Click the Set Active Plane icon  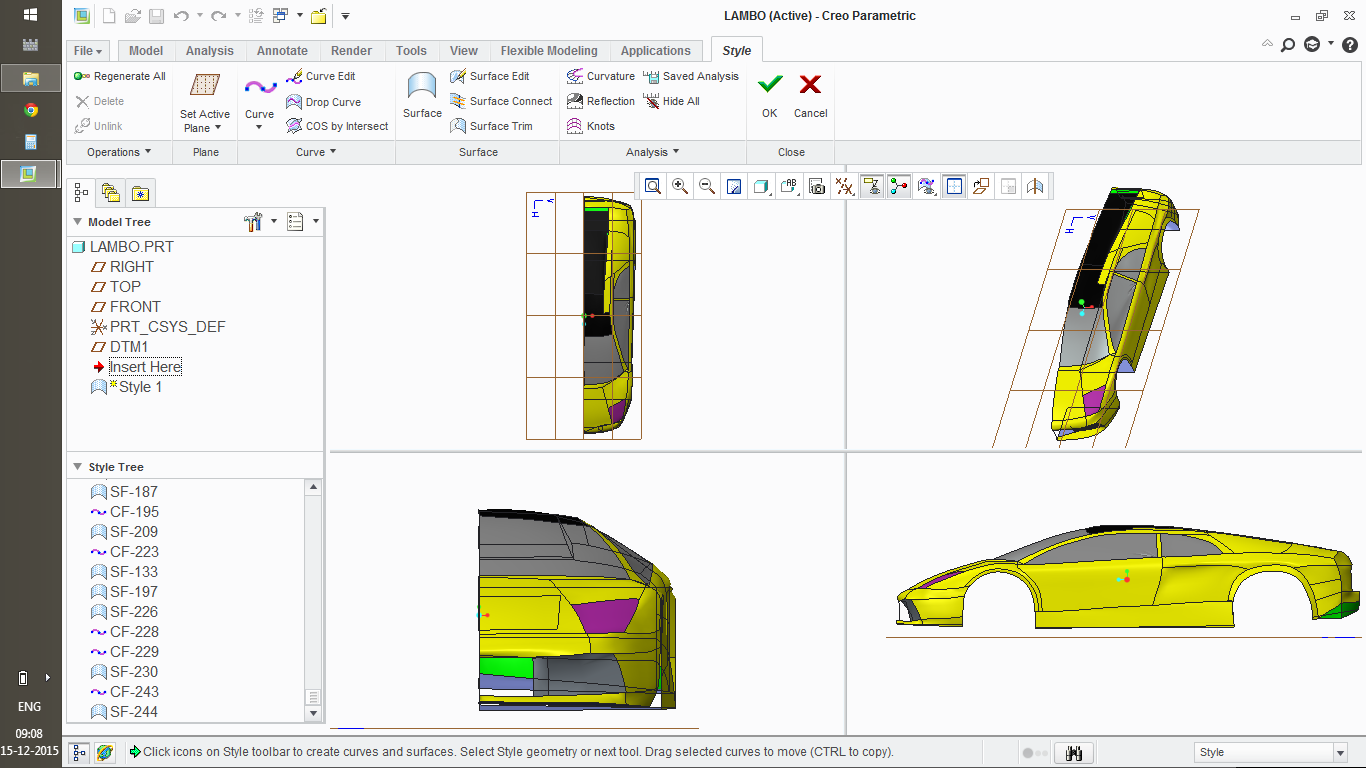click(x=205, y=86)
